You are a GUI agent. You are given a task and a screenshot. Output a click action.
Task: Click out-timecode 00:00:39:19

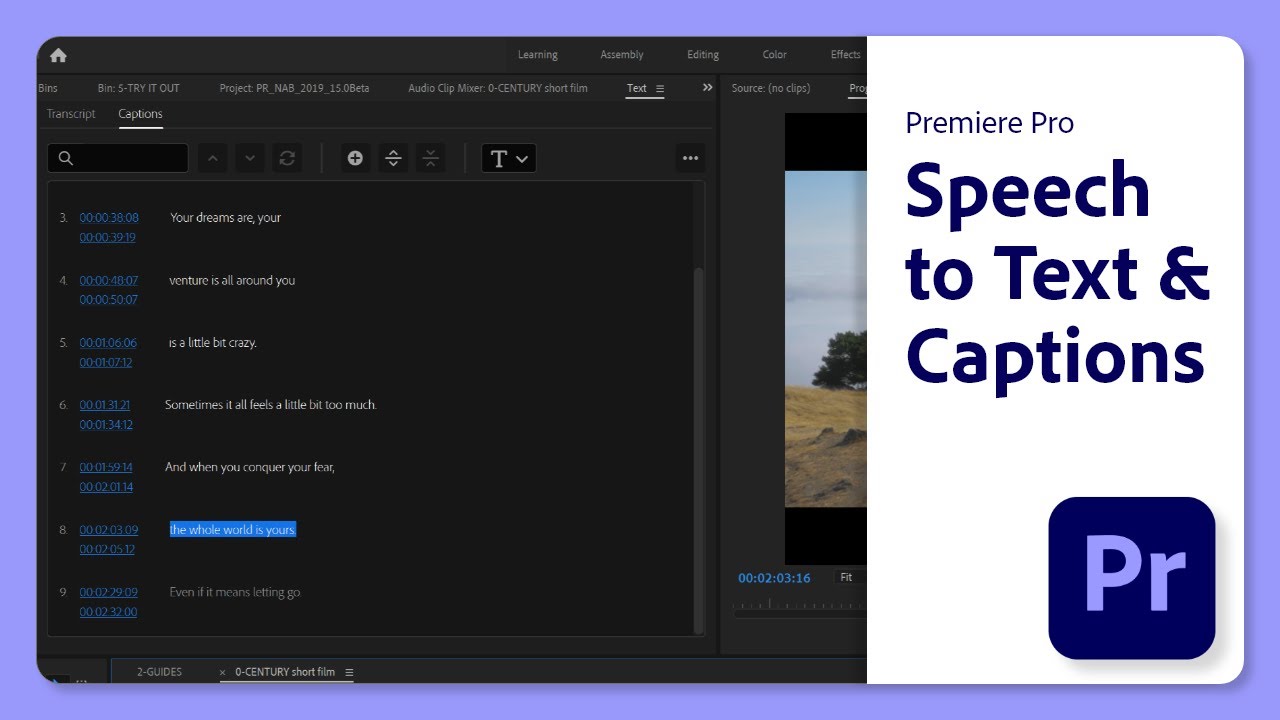coord(108,238)
